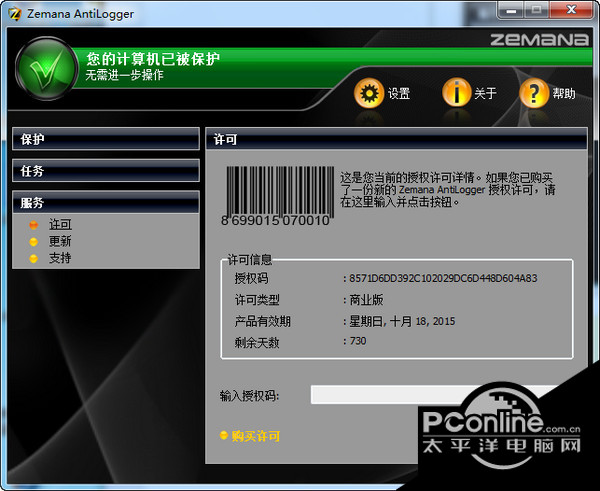The width and height of the screenshot is (600, 491).
Task: Click the orange bullet beside 许可
Action: 34,225
